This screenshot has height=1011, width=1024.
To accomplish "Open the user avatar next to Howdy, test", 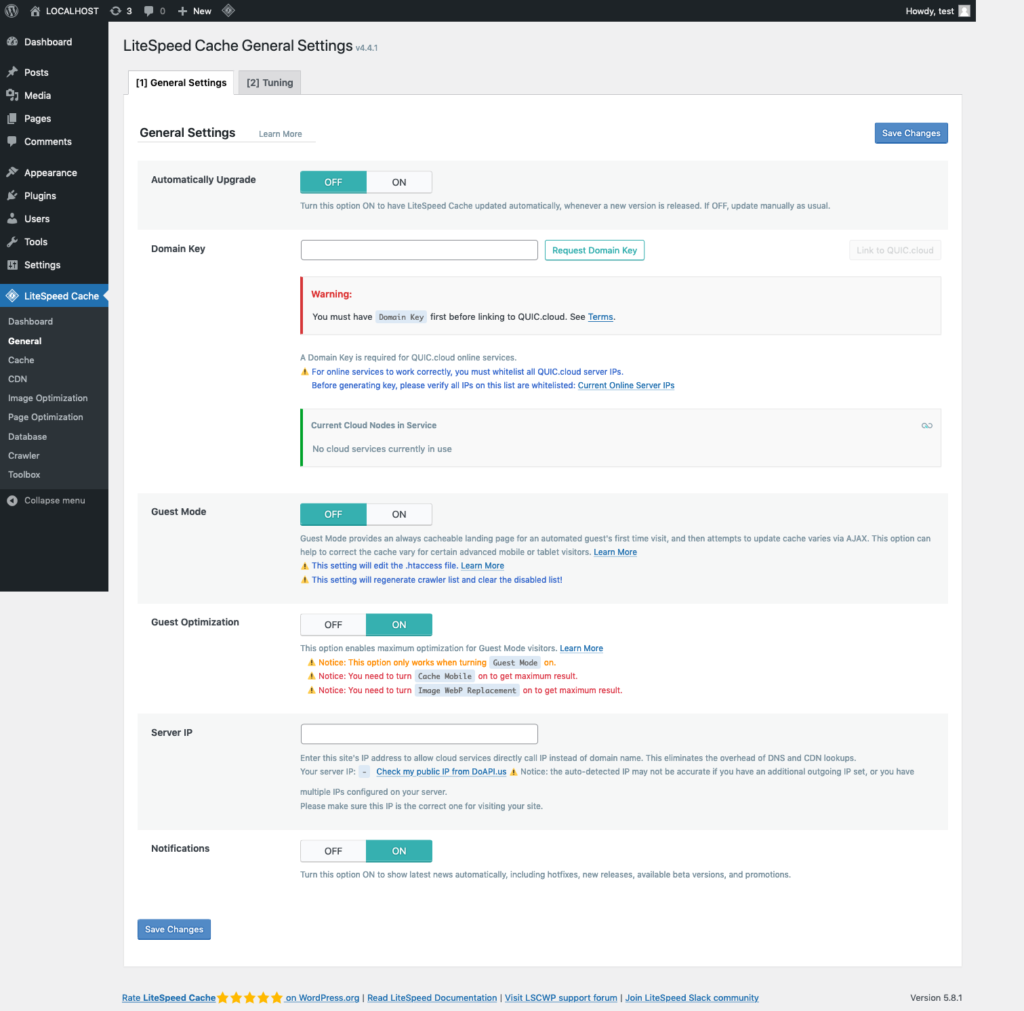I will [964, 11].
